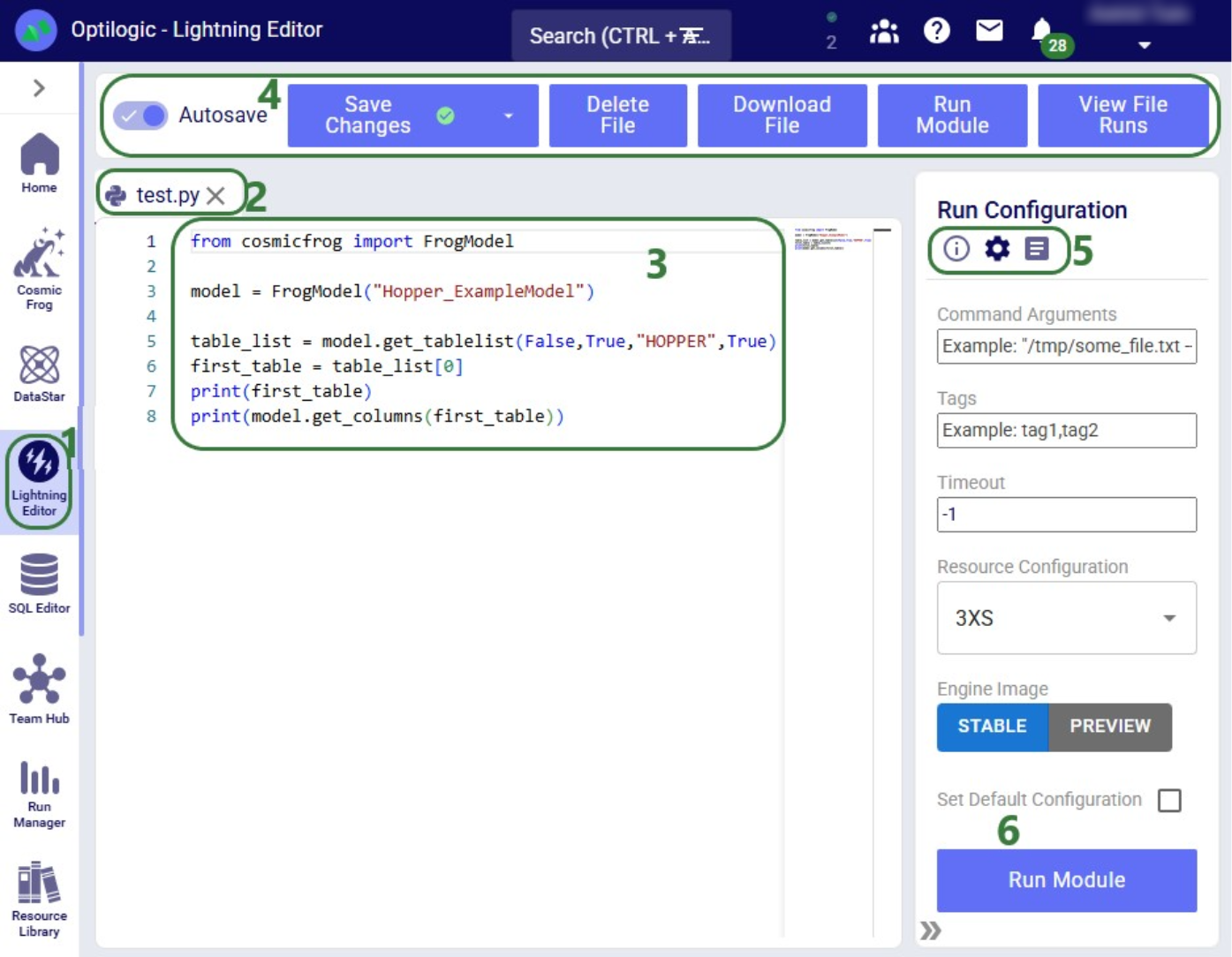Collapse Run Configuration panel with double chevron
This screenshot has height=957, width=1232.
click(931, 931)
